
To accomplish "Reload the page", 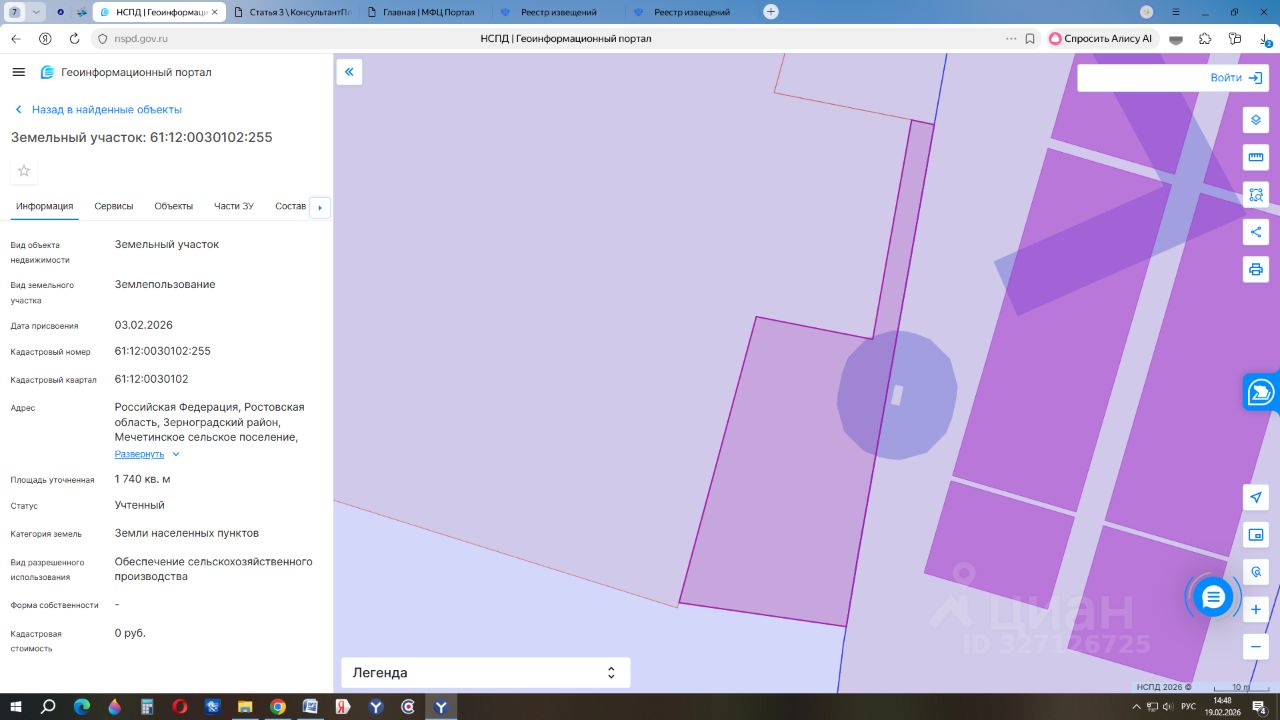I will 74,39.
